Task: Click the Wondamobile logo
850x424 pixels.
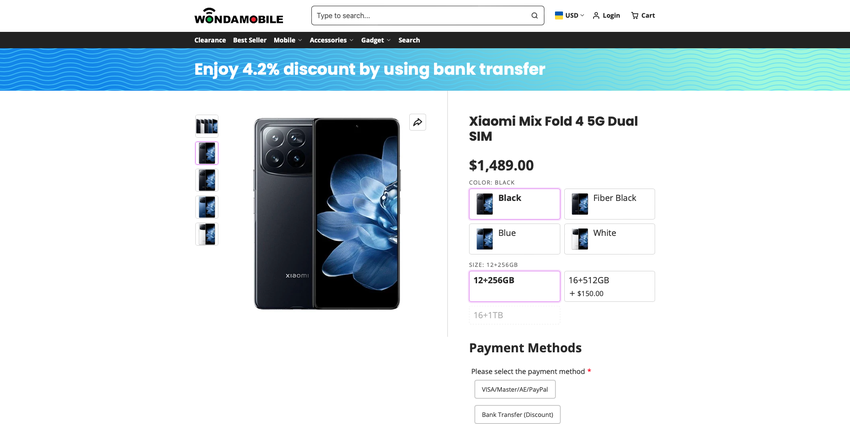Action: (x=238, y=16)
